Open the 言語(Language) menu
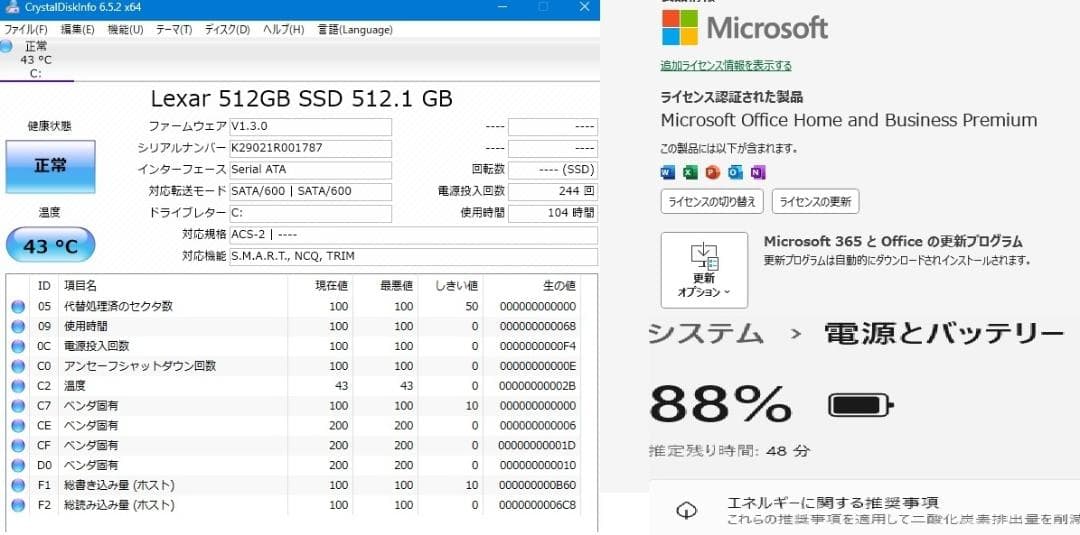1080x535 pixels. coord(355,30)
